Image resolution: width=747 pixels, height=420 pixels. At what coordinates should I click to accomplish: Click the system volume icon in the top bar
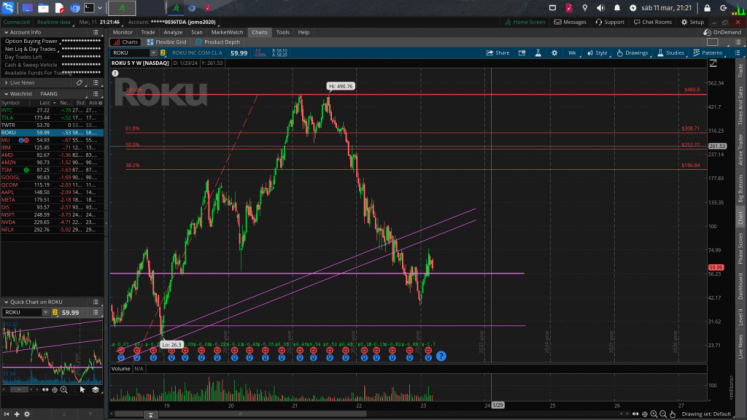[601, 8]
